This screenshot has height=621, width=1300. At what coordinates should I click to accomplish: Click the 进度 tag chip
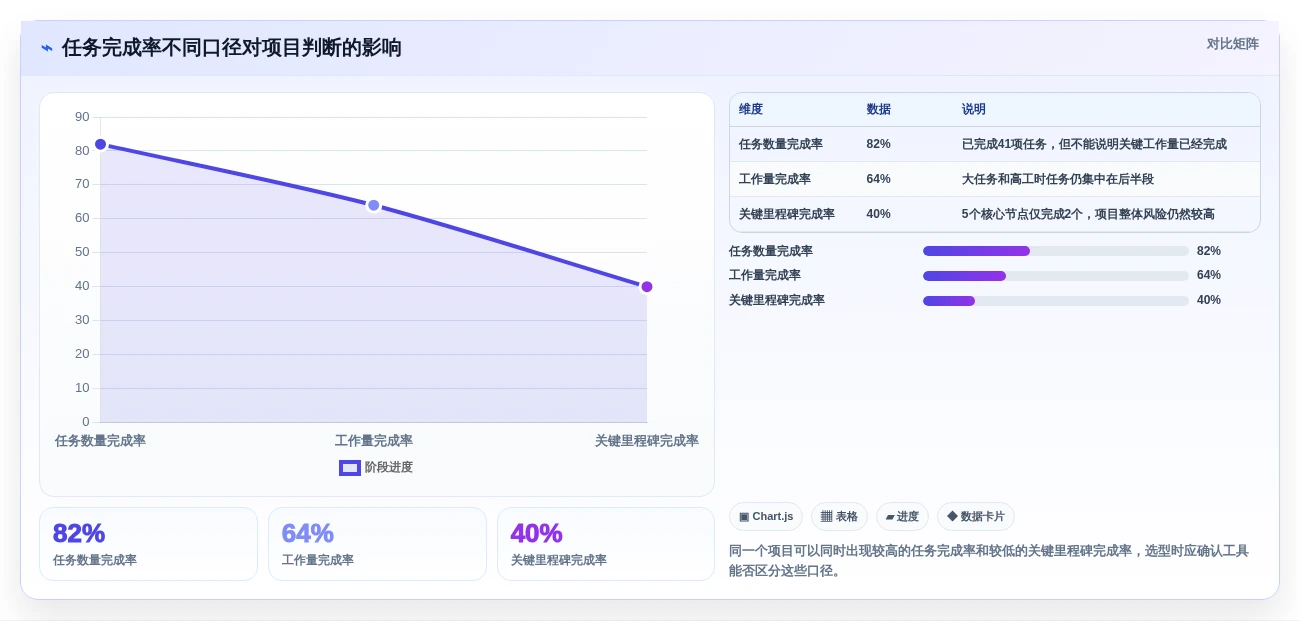coord(902,516)
